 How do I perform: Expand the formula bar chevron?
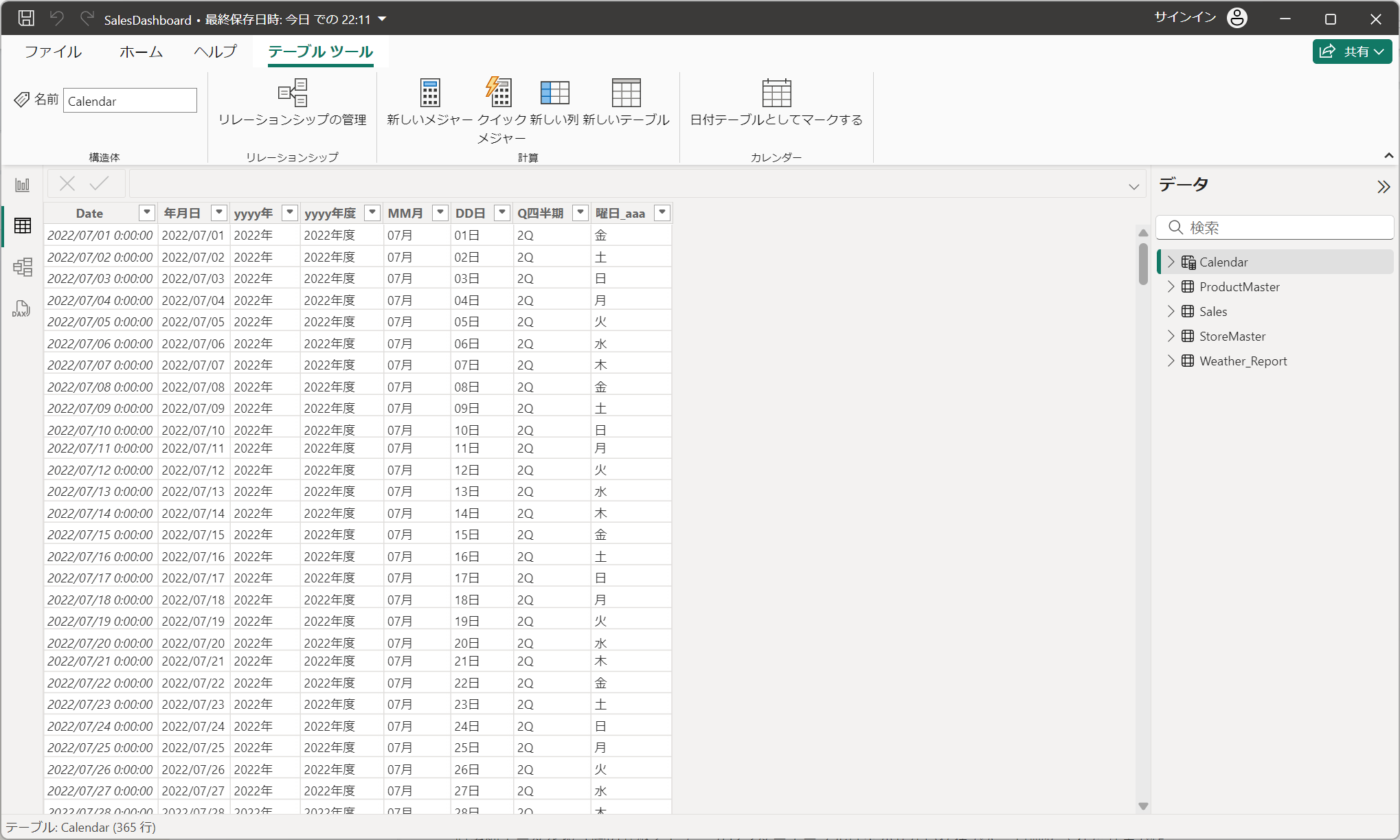pos(1133,186)
